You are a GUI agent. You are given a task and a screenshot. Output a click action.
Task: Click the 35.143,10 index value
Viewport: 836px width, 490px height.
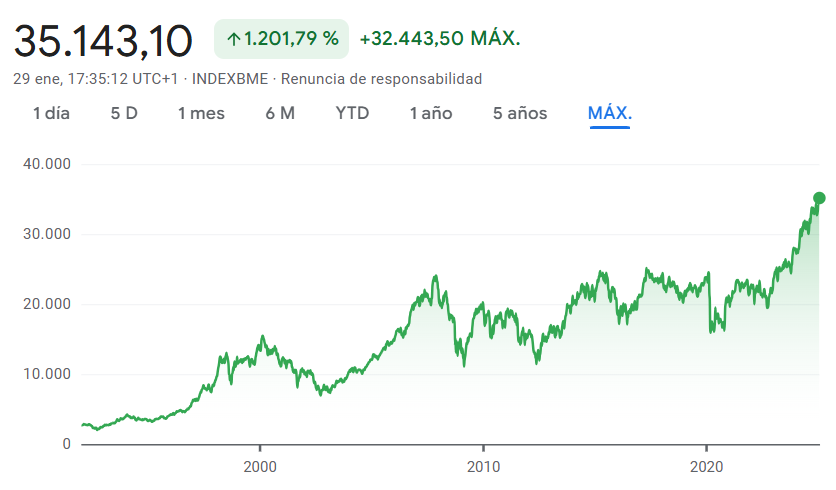click(103, 41)
